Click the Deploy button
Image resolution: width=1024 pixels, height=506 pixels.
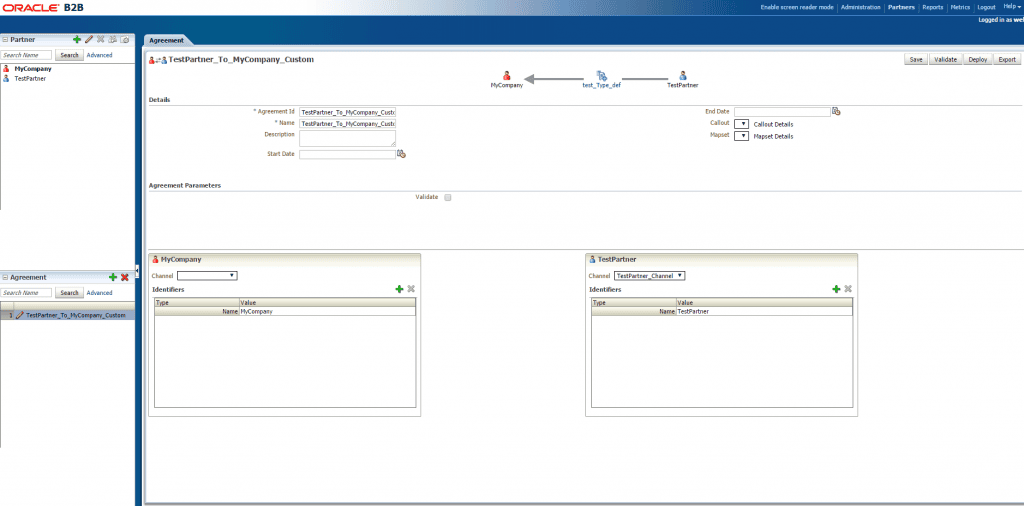(978, 59)
